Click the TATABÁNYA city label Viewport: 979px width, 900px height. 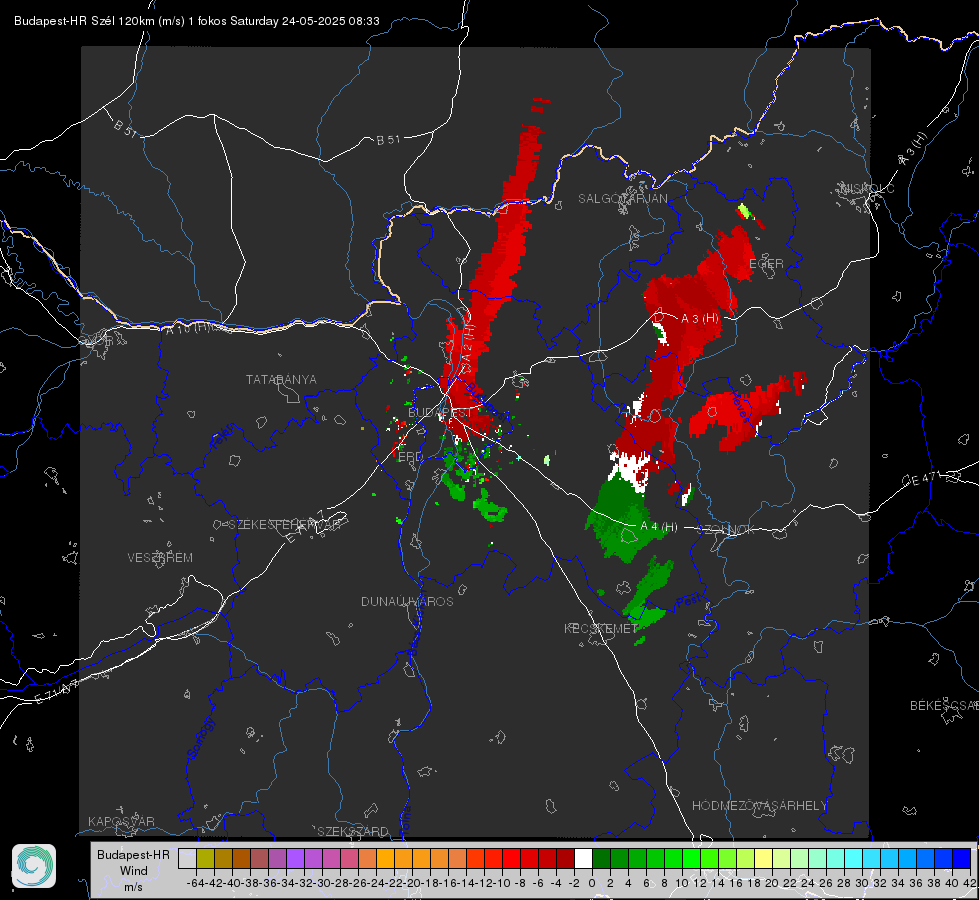281,379
